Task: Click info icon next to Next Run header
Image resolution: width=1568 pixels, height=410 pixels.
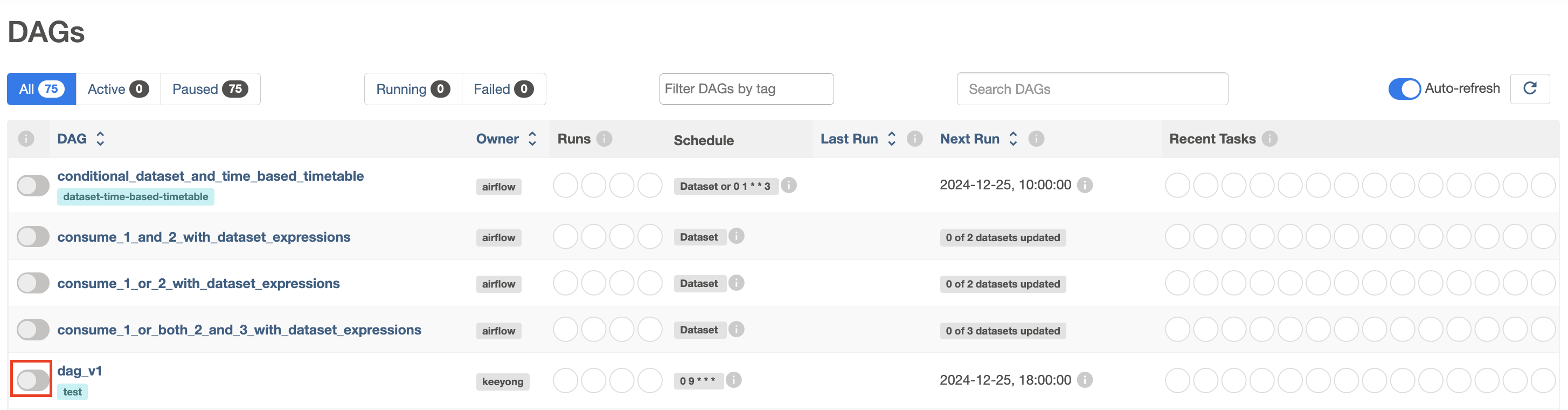Action: [1036, 139]
